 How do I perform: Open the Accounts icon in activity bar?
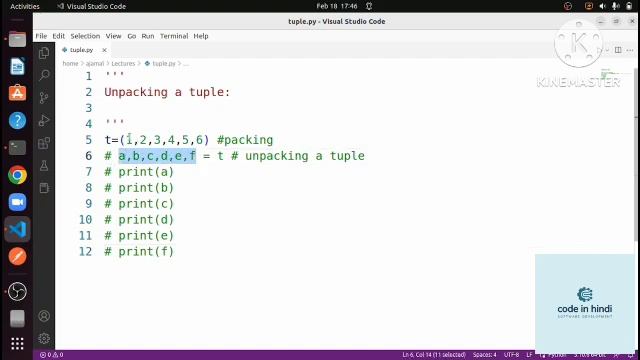click(x=44, y=316)
